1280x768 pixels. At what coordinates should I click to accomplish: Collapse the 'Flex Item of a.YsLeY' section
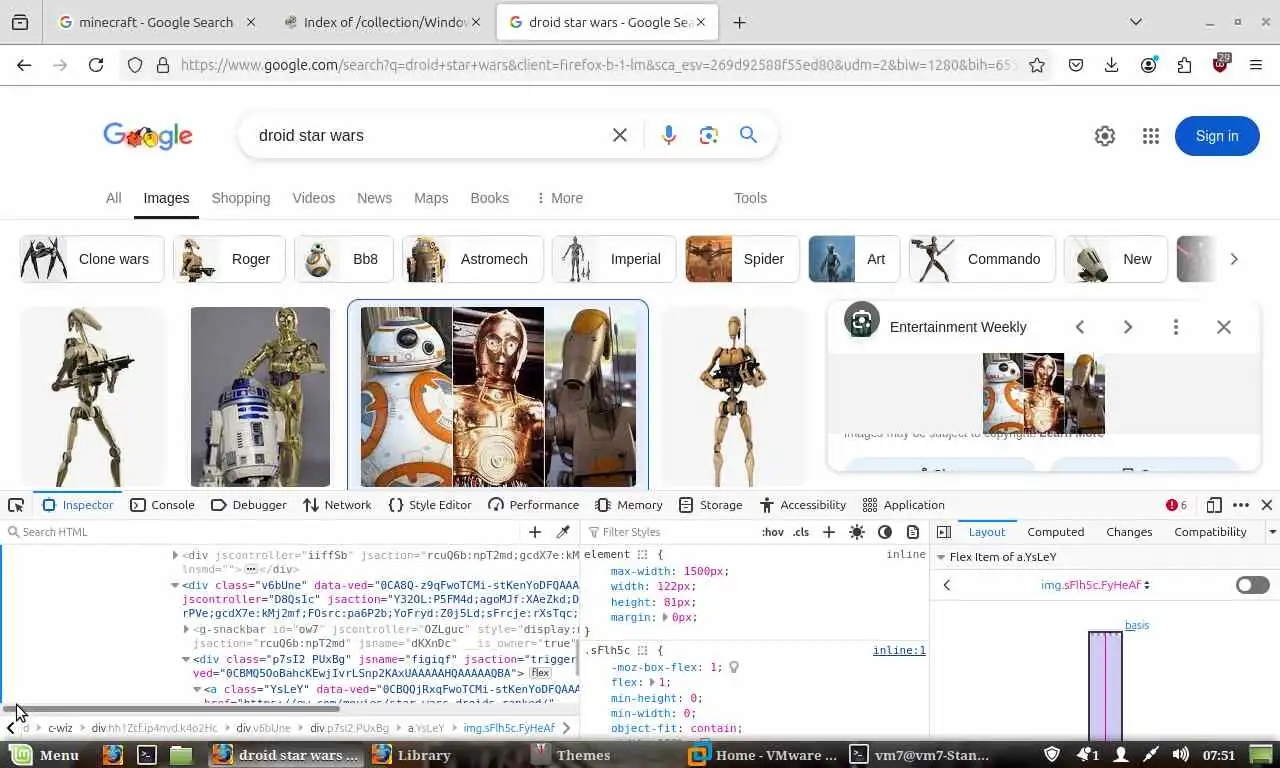pos(940,557)
